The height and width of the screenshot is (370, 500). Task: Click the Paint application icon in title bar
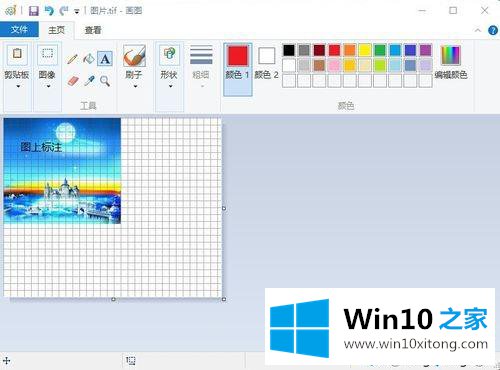(10, 10)
